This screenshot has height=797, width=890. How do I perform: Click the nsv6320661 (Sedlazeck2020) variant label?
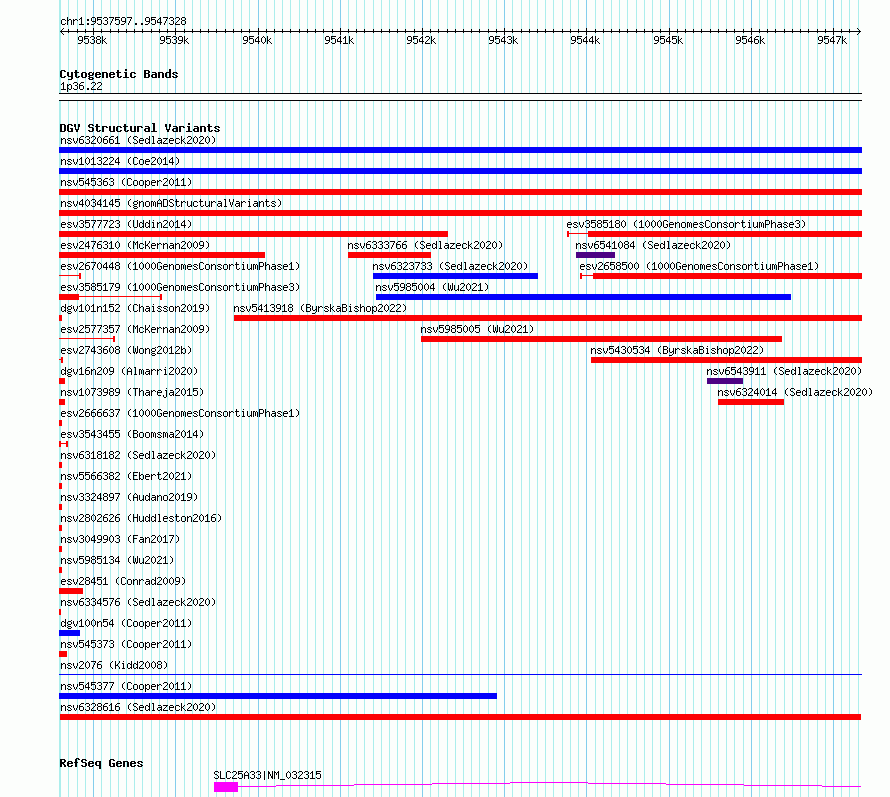point(138,140)
